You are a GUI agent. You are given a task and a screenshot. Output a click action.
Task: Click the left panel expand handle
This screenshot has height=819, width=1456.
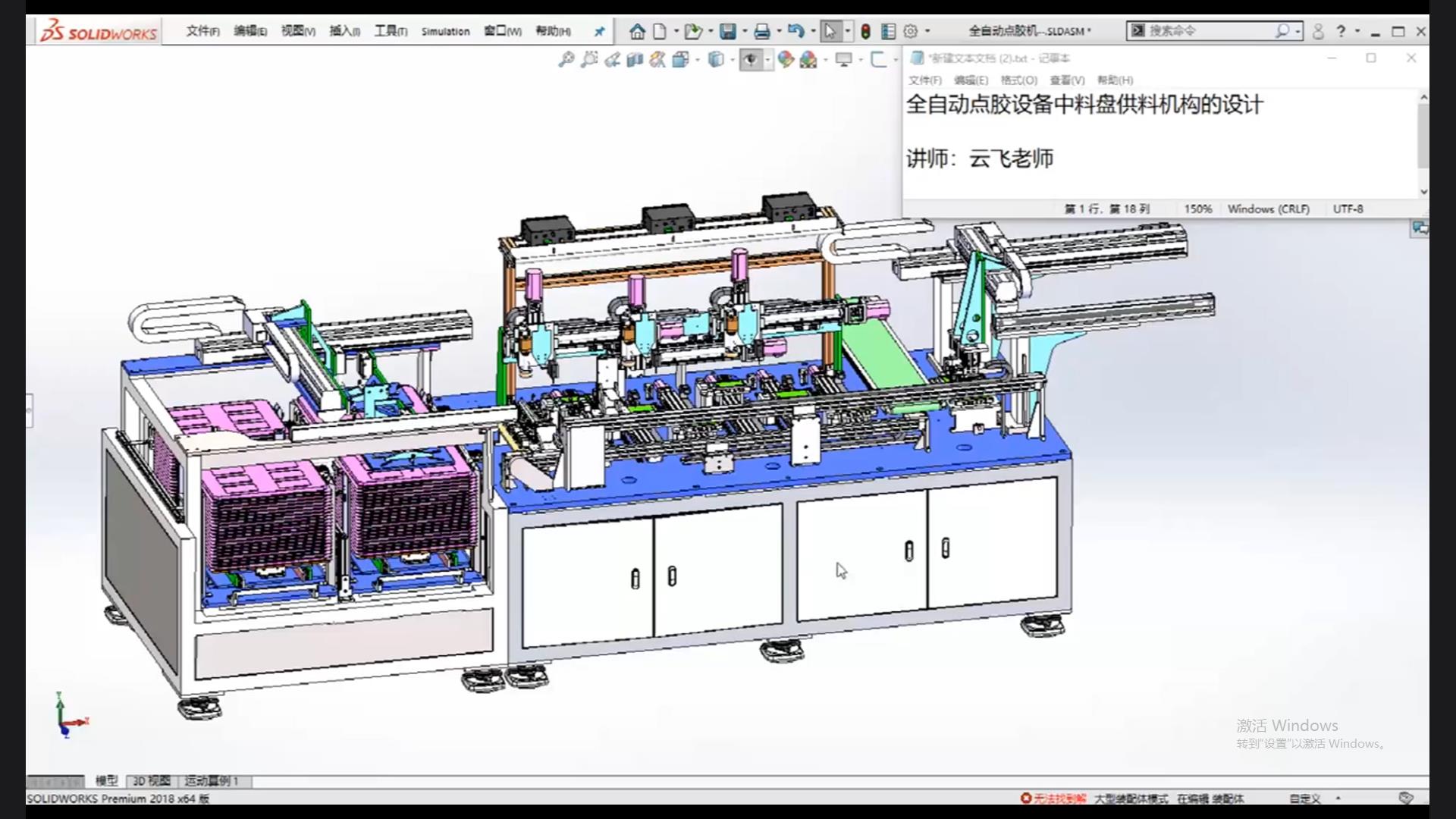point(29,410)
